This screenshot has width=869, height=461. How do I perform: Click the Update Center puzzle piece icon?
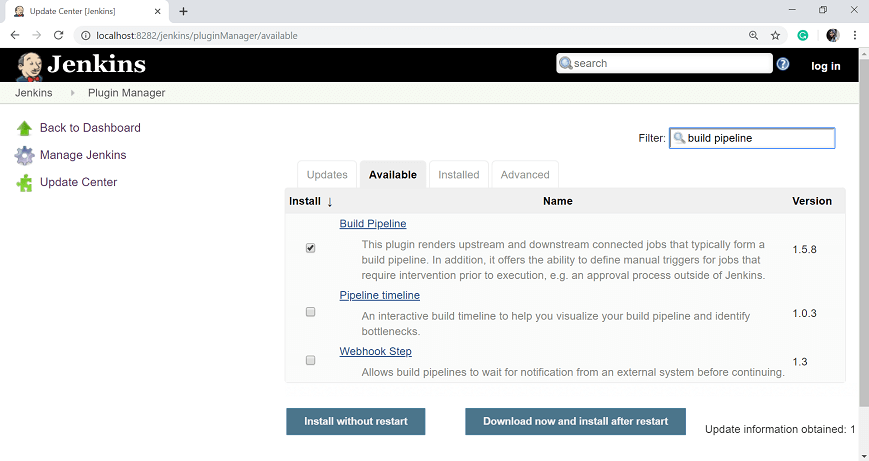coord(24,183)
